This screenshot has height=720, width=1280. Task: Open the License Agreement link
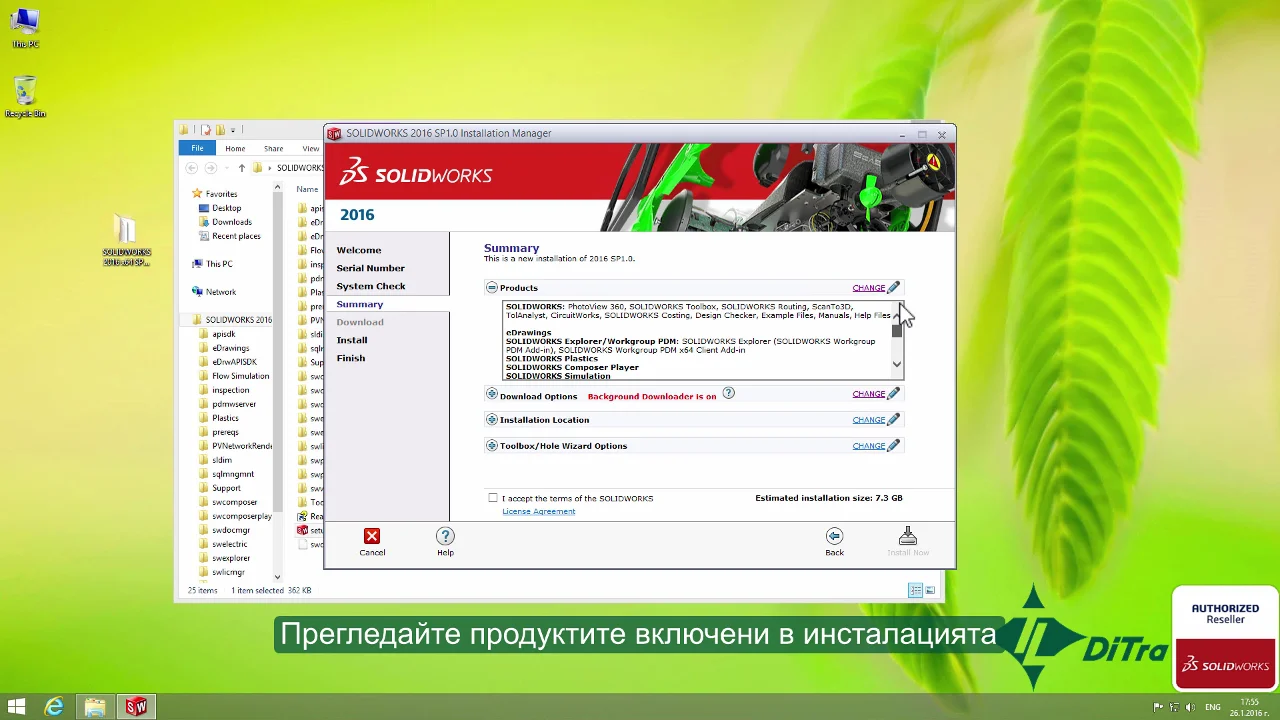click(x=539, y=511)
